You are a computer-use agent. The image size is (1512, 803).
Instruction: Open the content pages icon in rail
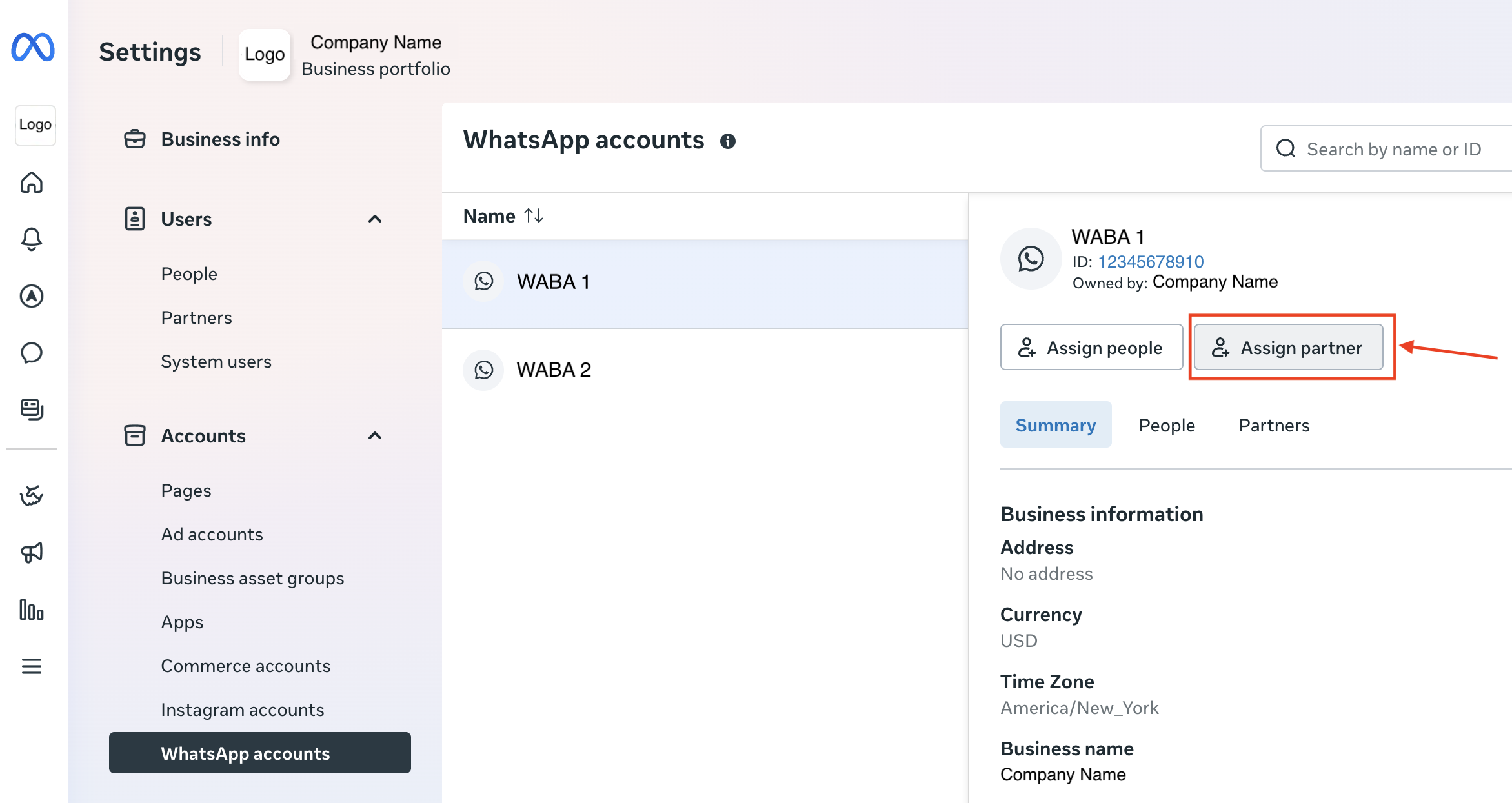coord(32,409)
